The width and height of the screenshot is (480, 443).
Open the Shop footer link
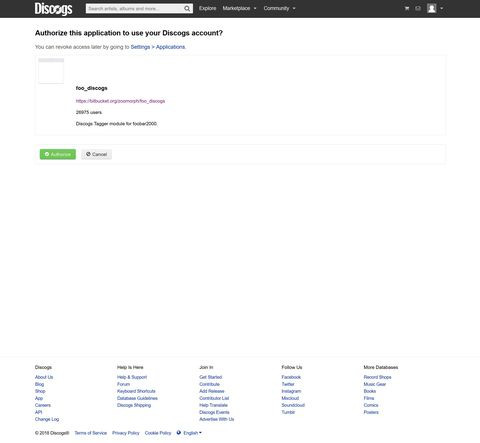[x=40, y=391]
